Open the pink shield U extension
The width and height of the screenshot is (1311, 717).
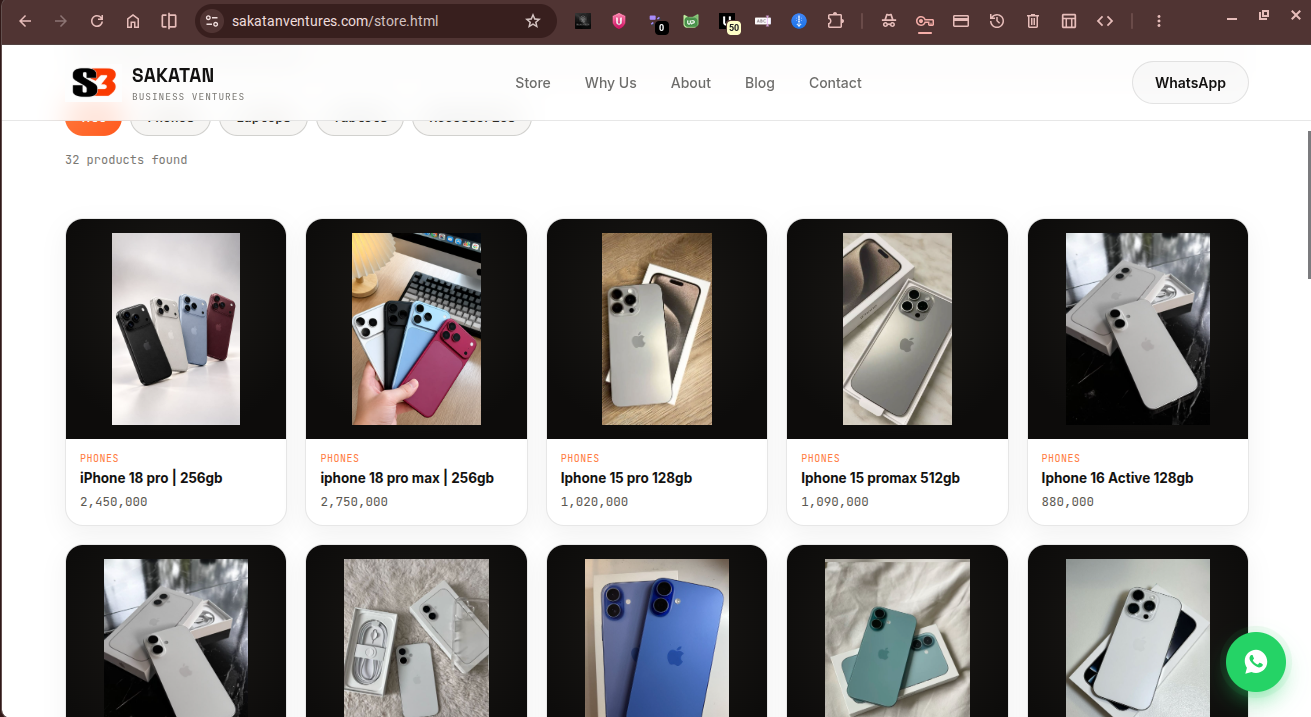(619, 21)
